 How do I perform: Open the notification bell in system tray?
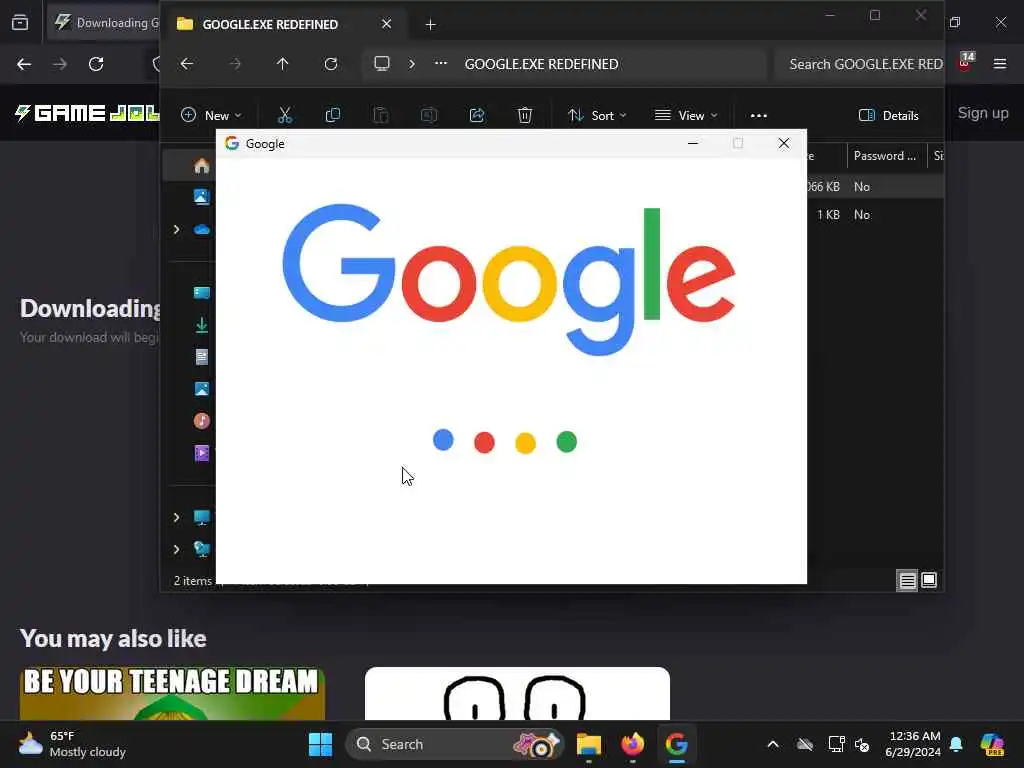point(956,744)
